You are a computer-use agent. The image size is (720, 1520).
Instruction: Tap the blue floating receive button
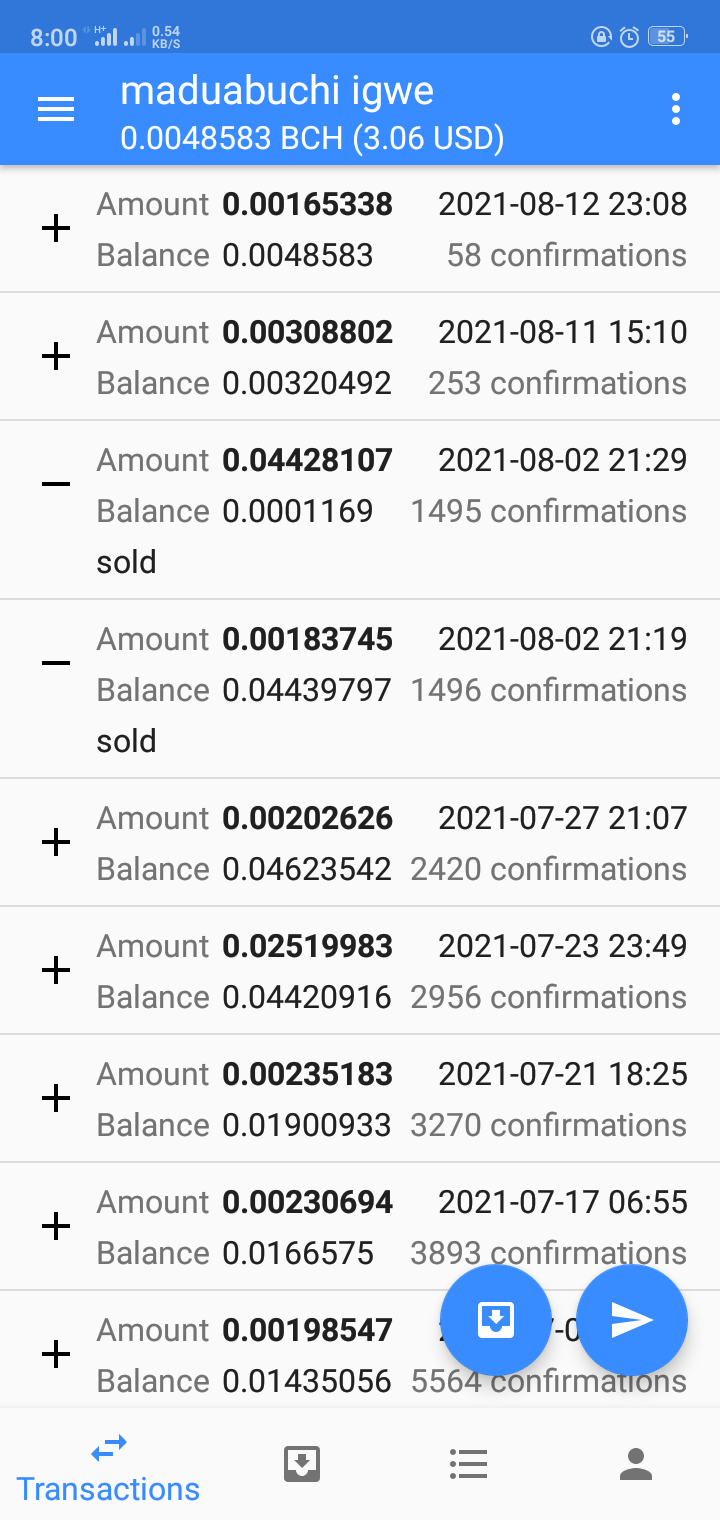(x=496, y=1320)
